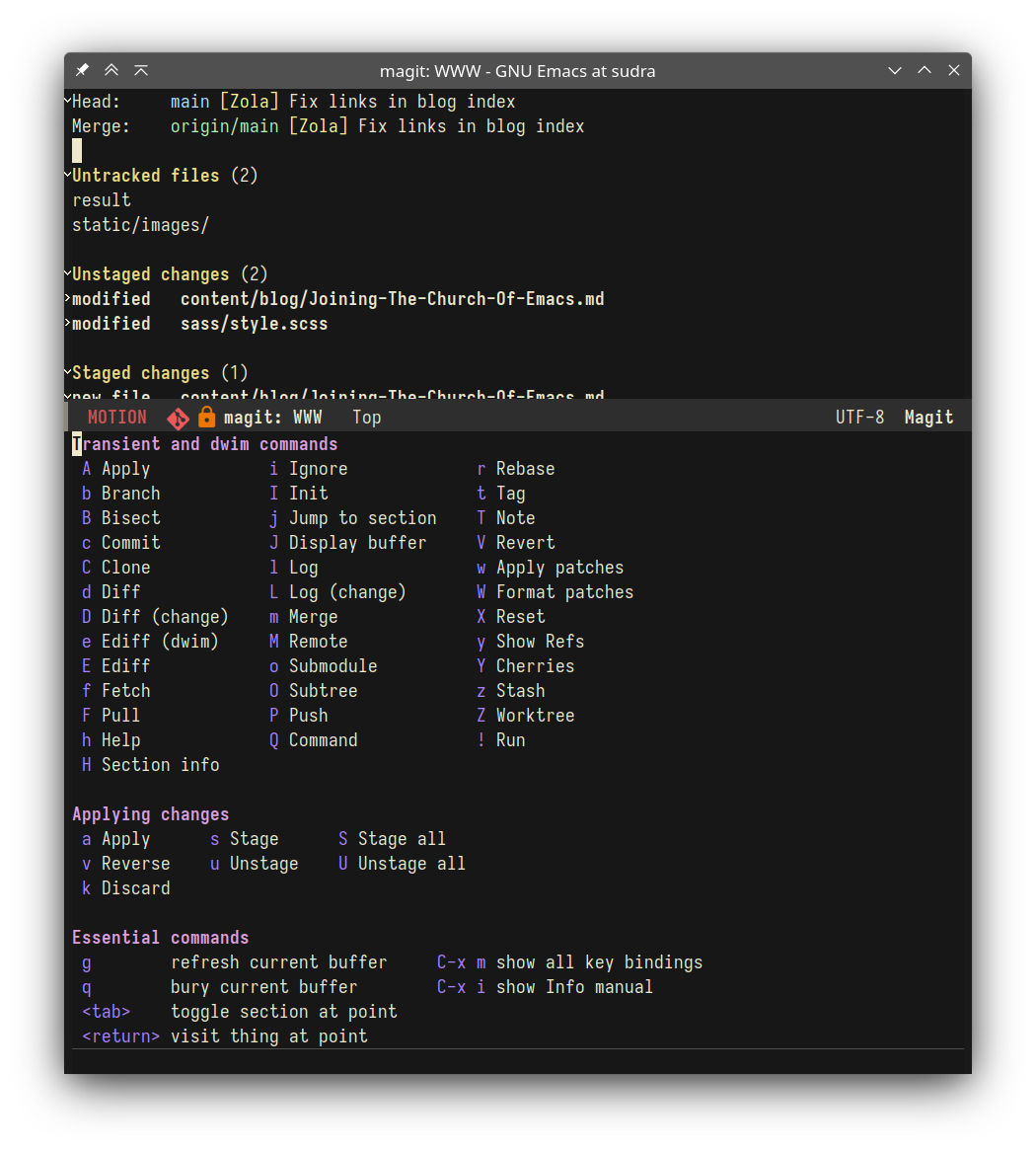Click the Push command
Screen dimensions: 1036x1150
coord(308,715)
